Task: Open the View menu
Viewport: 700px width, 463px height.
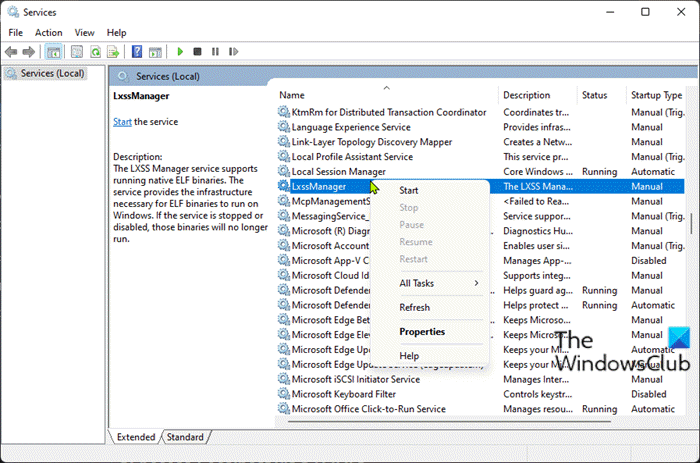Action: click(x=84, y=32)
